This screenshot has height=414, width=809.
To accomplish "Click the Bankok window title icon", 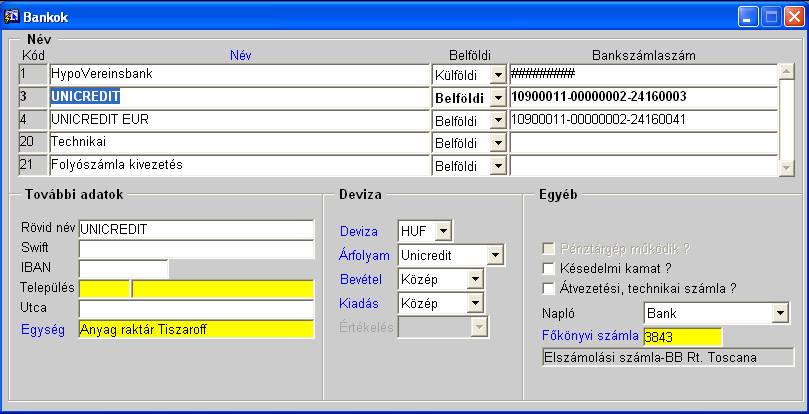I will click(11, 17).
